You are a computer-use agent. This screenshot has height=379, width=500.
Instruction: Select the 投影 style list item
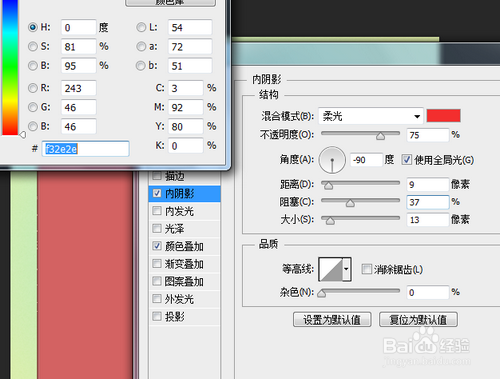point(185,317)
